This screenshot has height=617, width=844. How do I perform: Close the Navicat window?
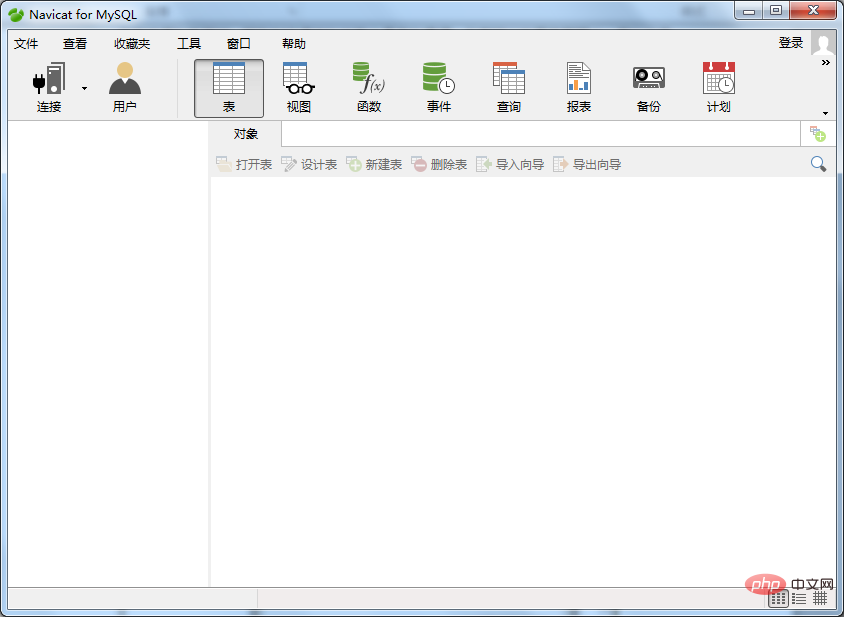813,10
